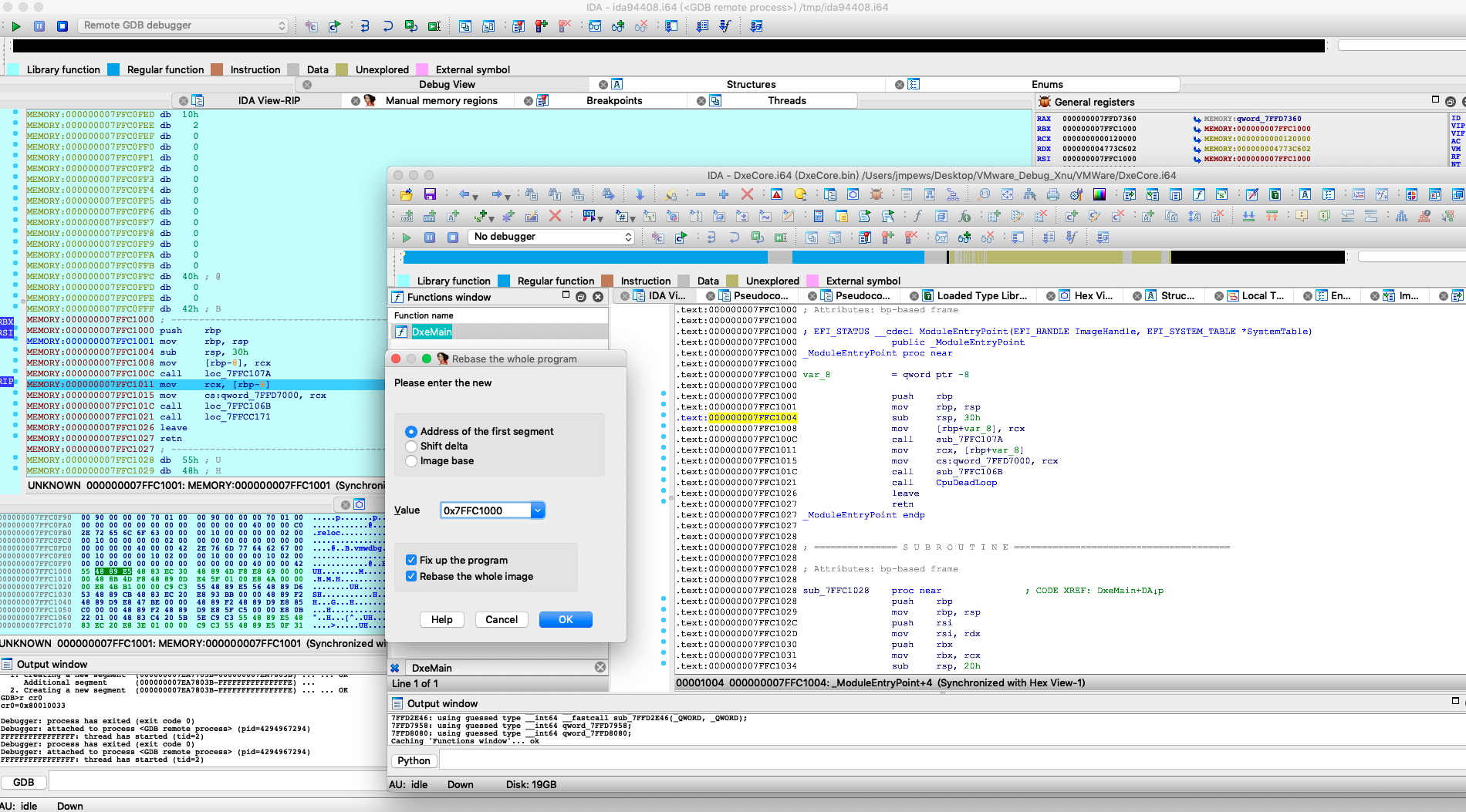Click the blue down arrow jump icon
Viewport: 1466px width, 812px height.
click(640, 194)
